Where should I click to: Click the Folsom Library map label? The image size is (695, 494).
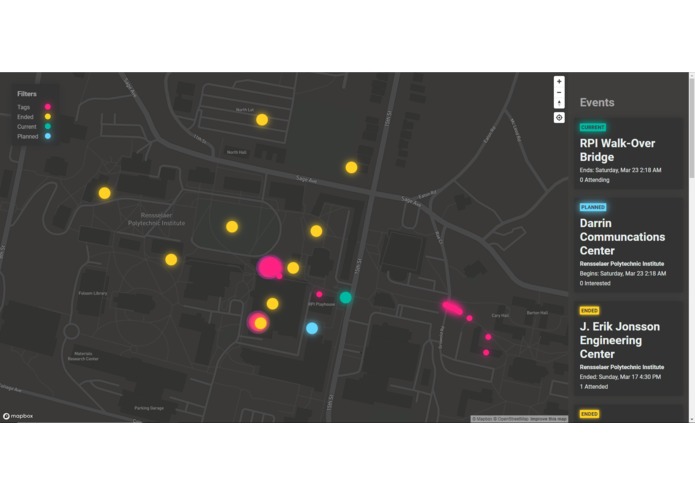pyautogui.click(x=93, y=293)
